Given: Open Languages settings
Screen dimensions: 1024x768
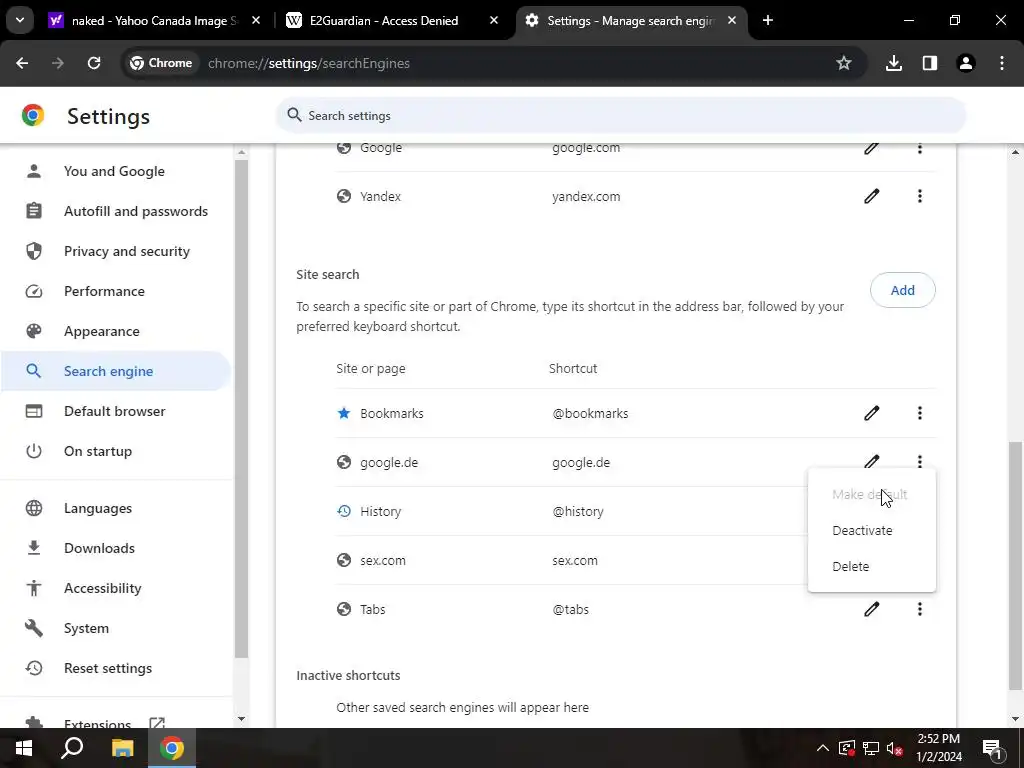Looking at the screenshot, I should click(115, 508).
